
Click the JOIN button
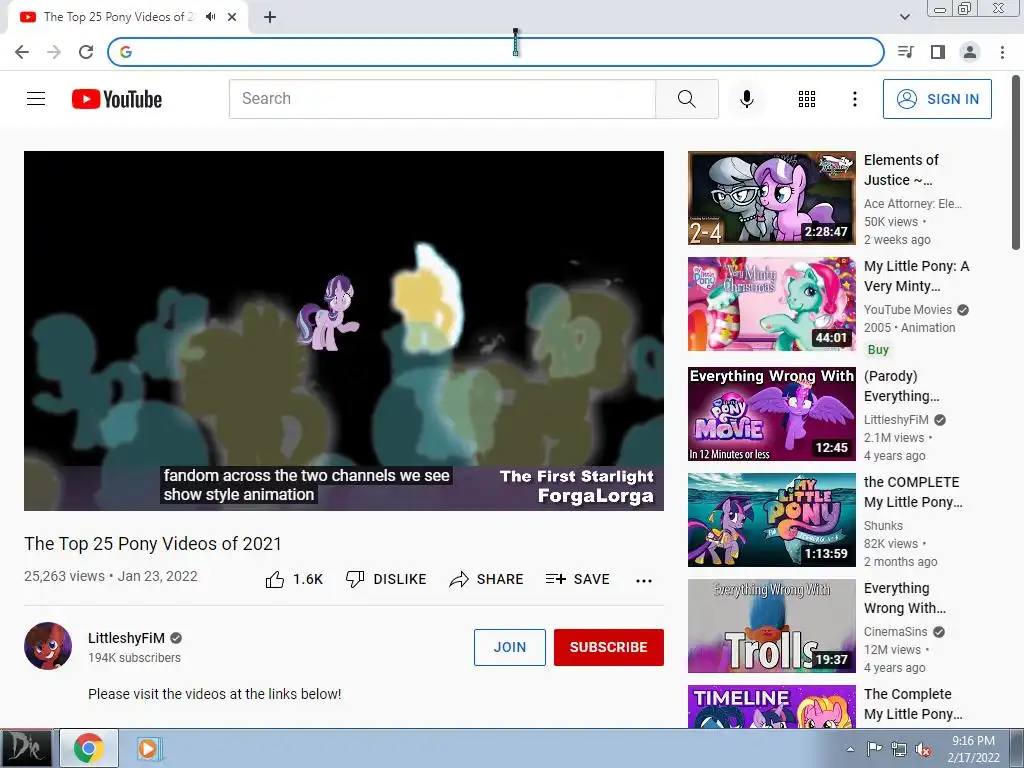509,647
